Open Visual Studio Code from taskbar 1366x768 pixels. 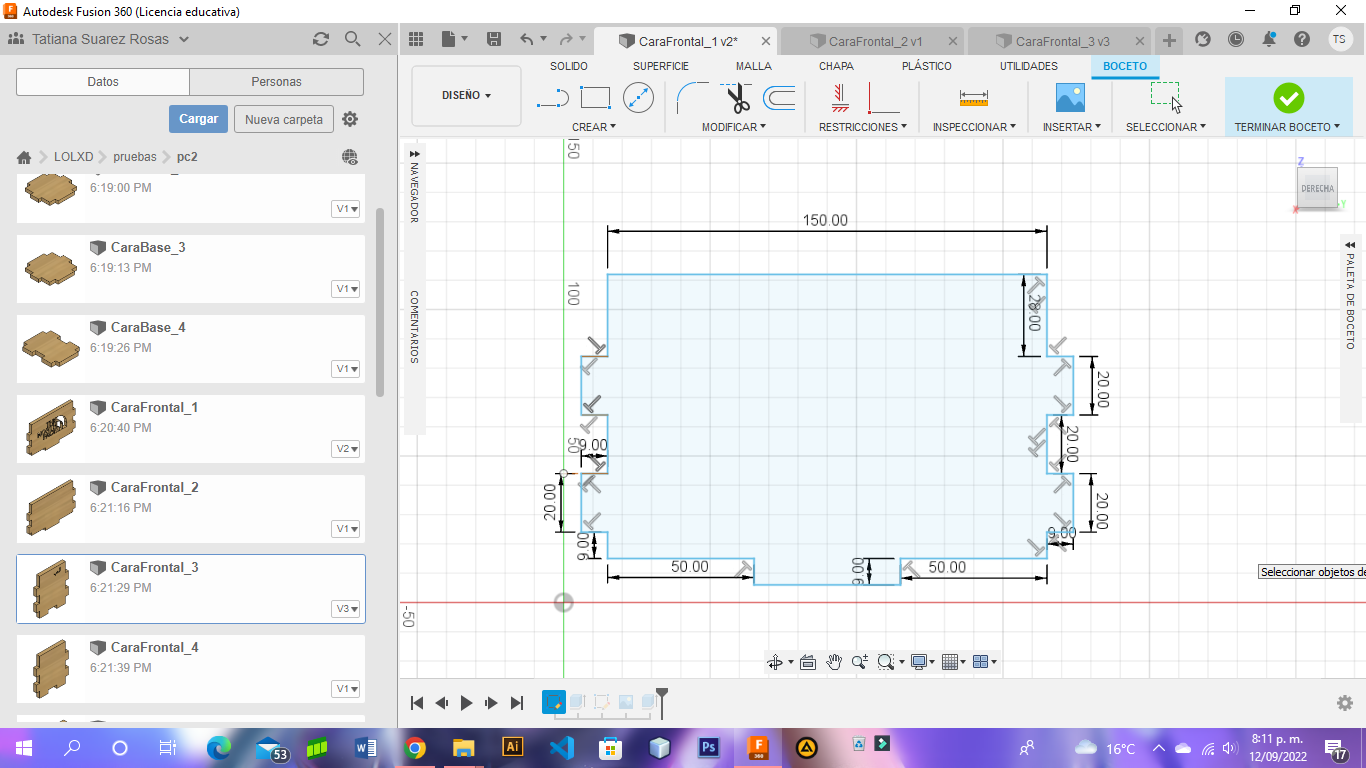click(562, 747)
